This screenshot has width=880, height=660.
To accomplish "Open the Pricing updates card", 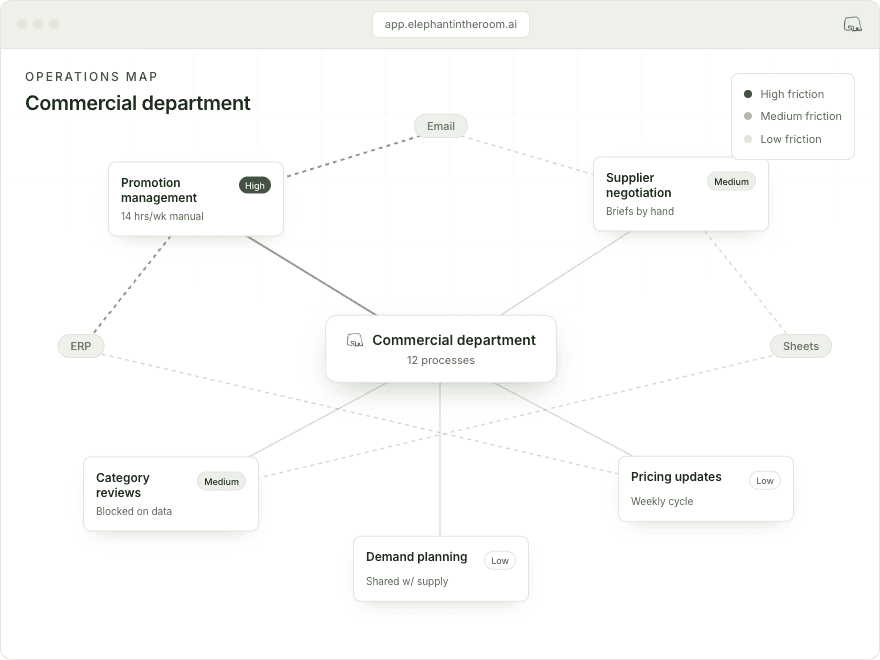I will 706,488.
